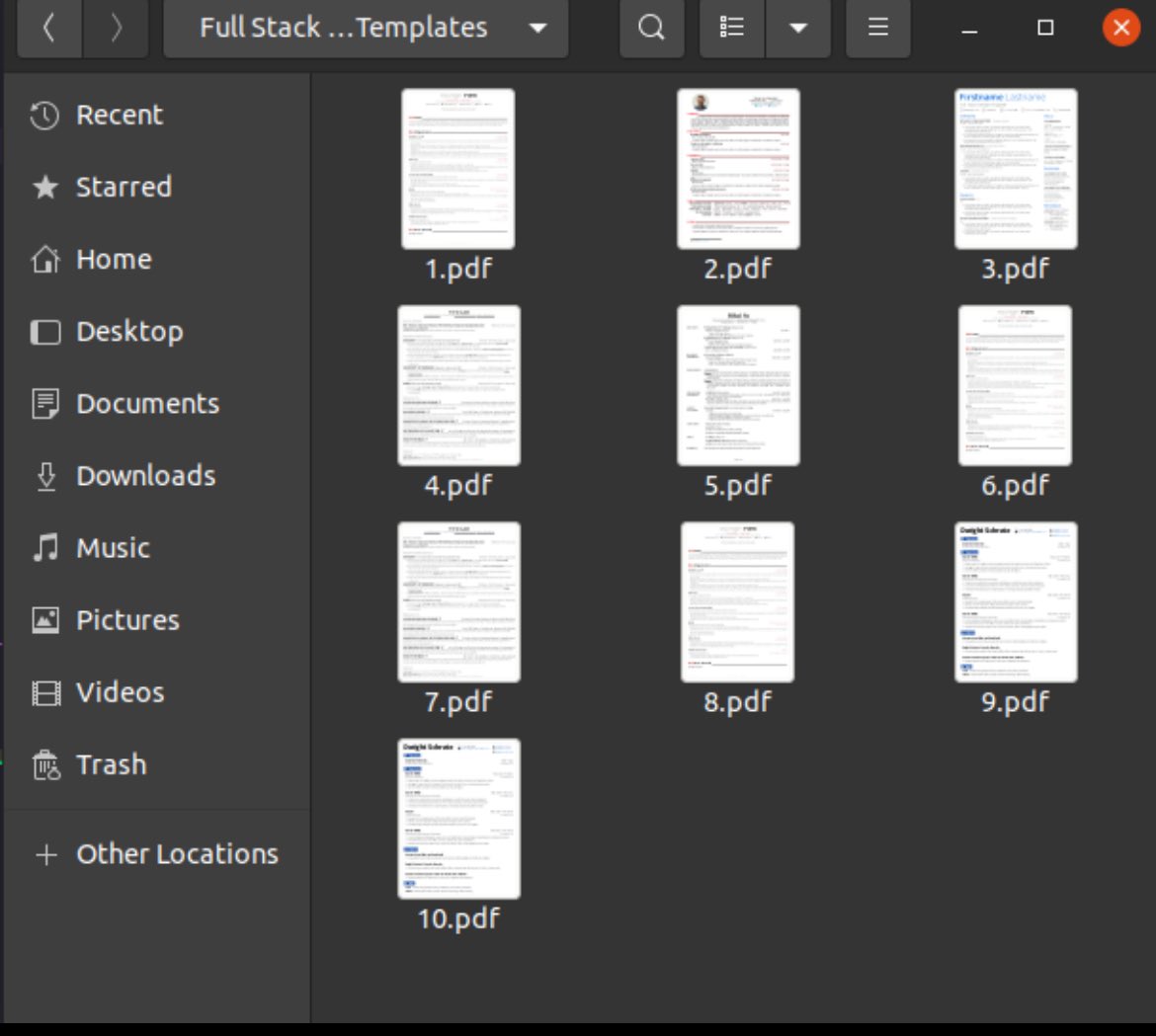Image resolution: width=1156 pixels, height=1036 pixels.
Task: Open the Pictures folder label
Action: [128, 620]
